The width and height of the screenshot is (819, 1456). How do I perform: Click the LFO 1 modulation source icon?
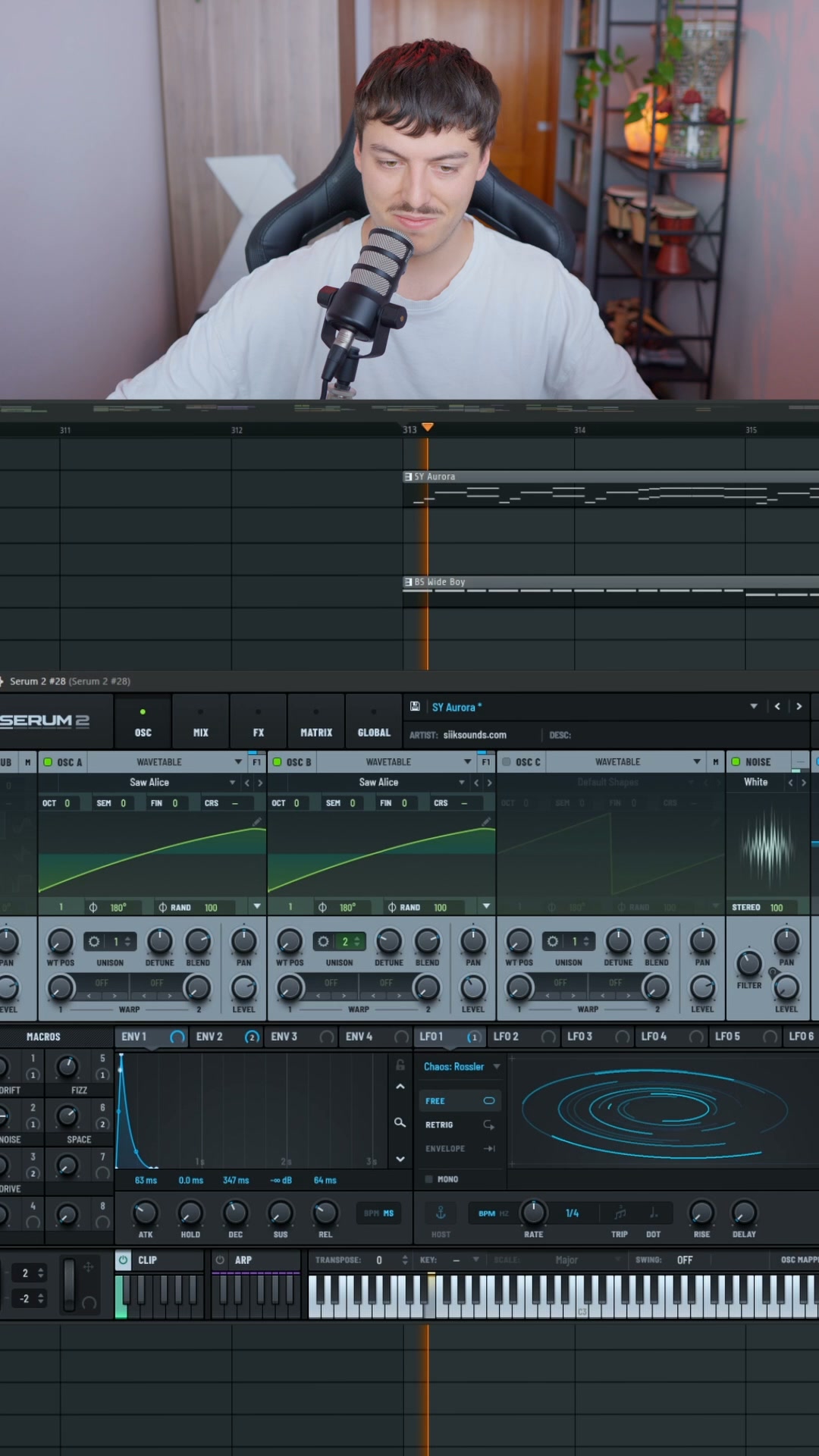click(x=473, y=1037)
